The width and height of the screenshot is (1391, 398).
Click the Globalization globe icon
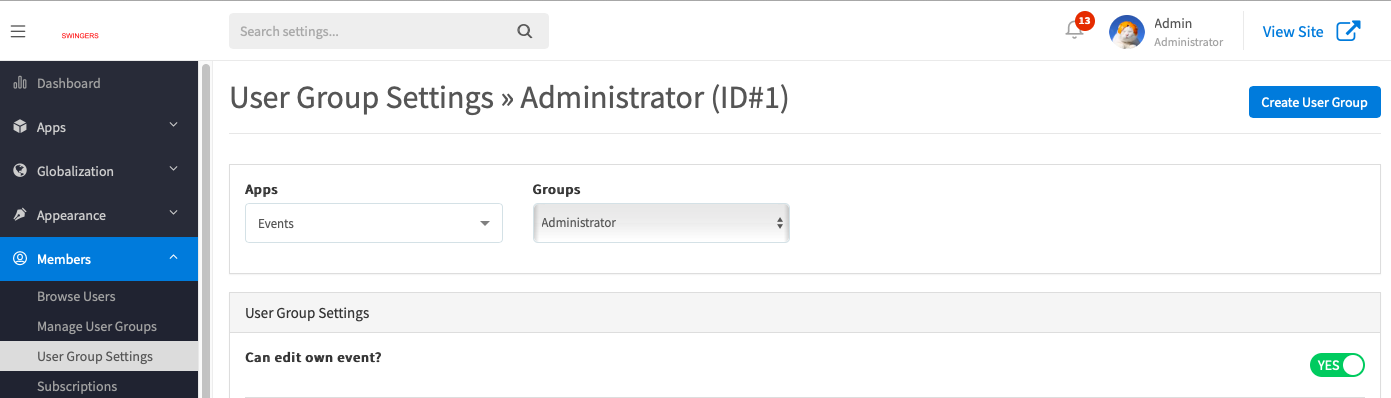pyautogui.click(x=20, y=171)
